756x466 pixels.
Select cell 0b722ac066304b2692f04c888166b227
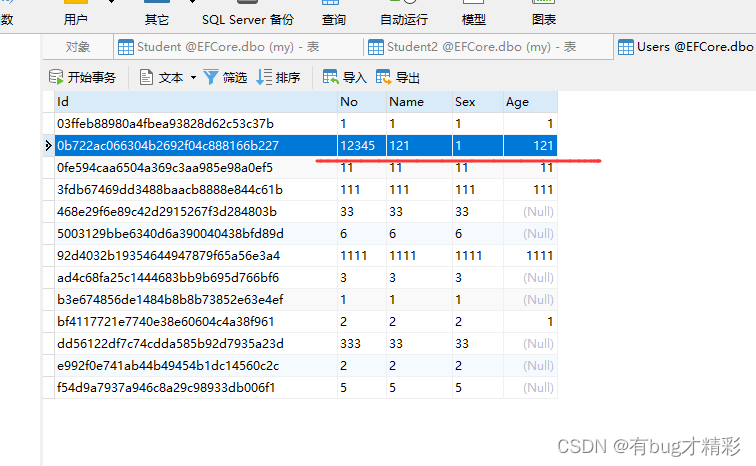coord(196,146)
